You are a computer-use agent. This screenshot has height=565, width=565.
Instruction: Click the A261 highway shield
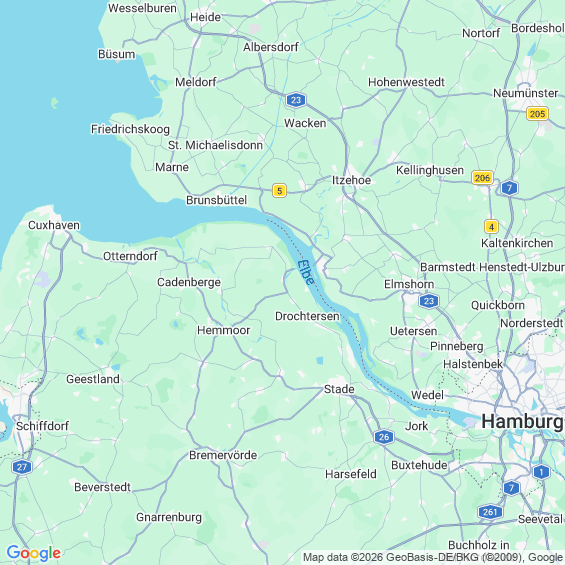(490, 512)
